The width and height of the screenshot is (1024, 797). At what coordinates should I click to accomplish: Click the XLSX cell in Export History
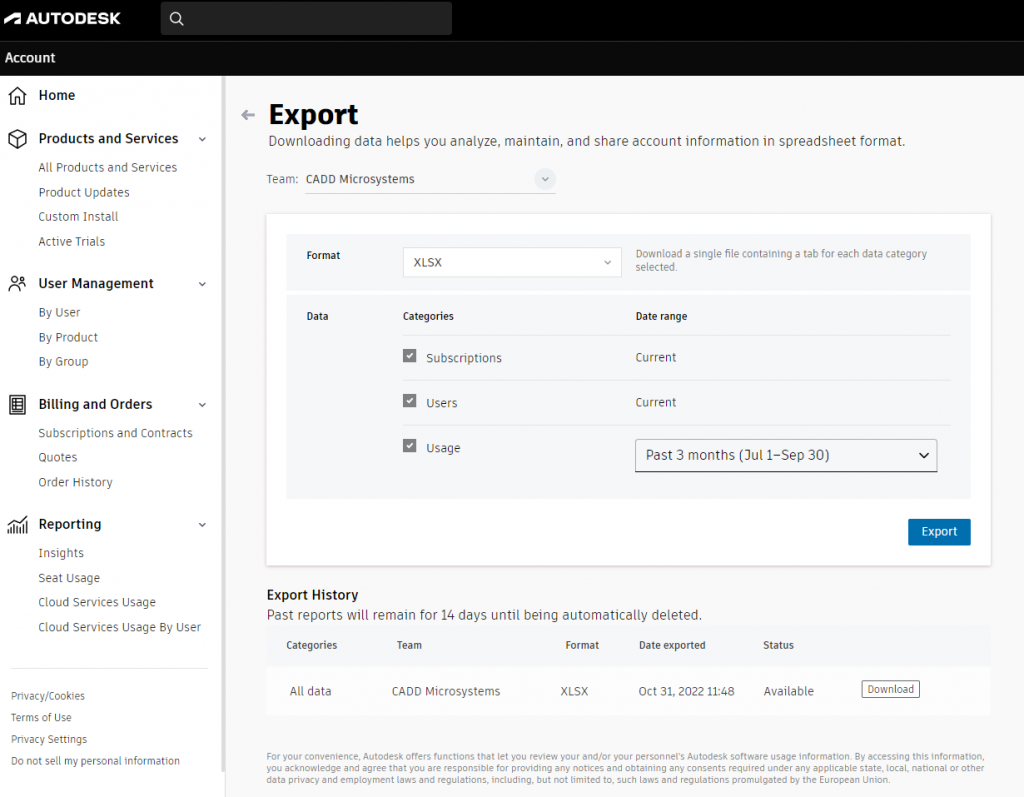pos(574,691)
